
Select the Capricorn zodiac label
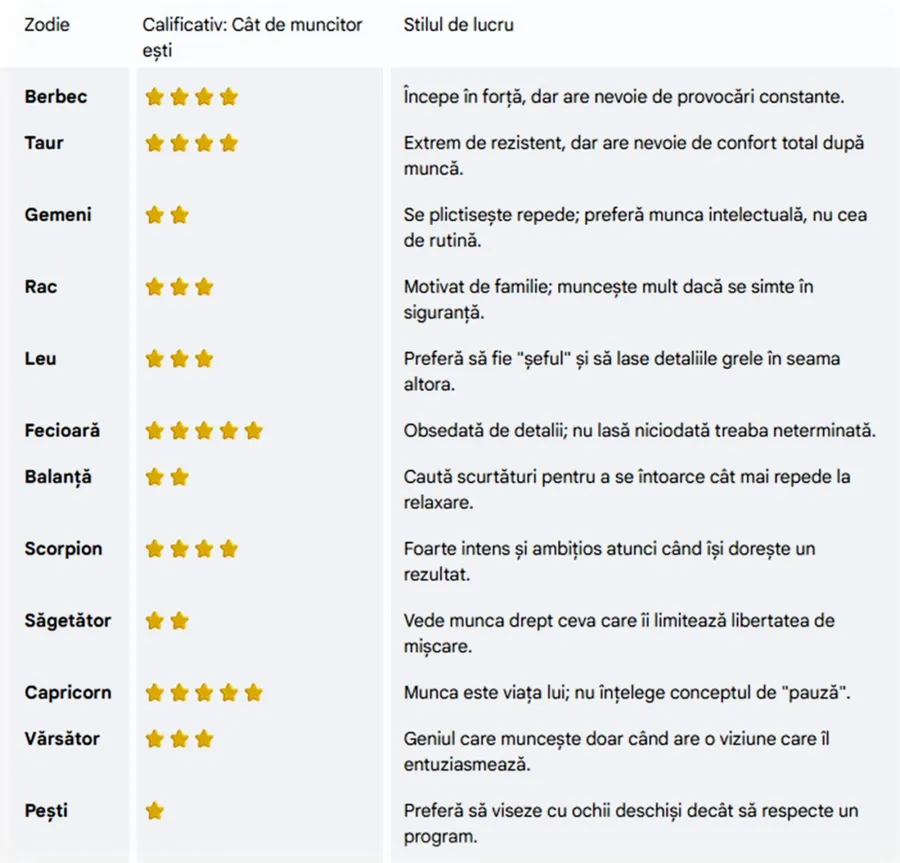68,692
